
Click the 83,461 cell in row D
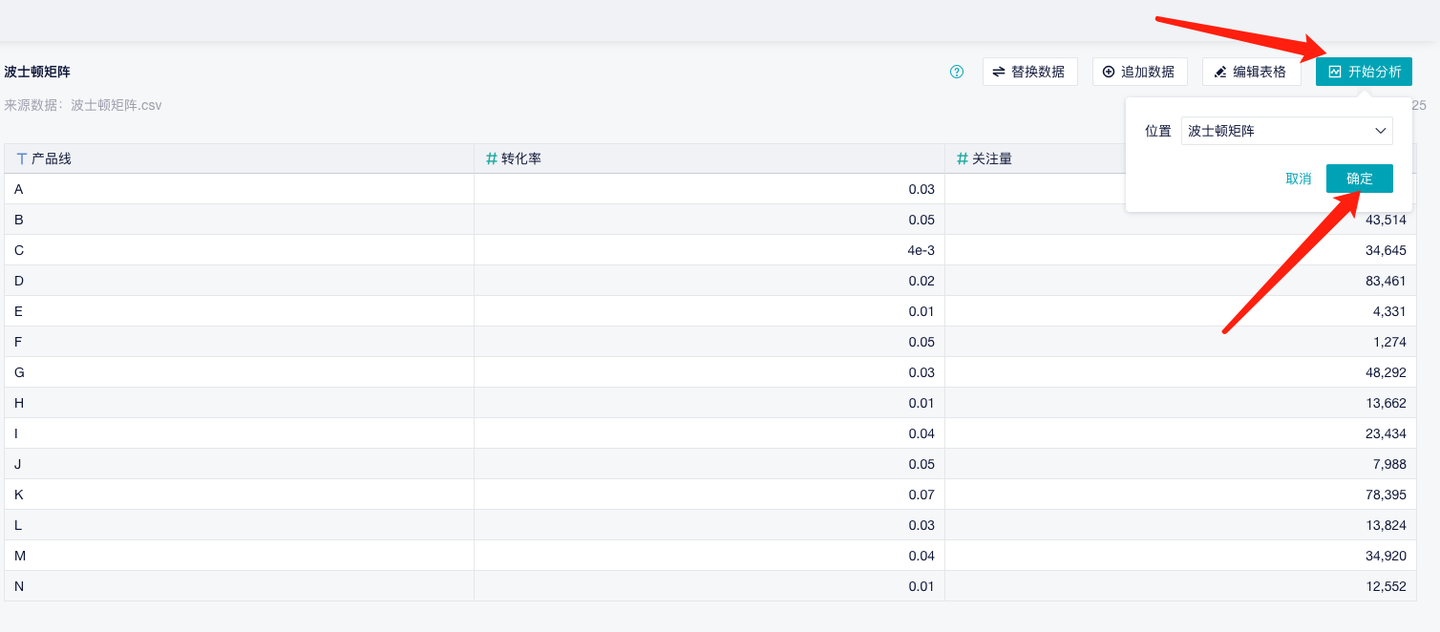coord(1385,281)
